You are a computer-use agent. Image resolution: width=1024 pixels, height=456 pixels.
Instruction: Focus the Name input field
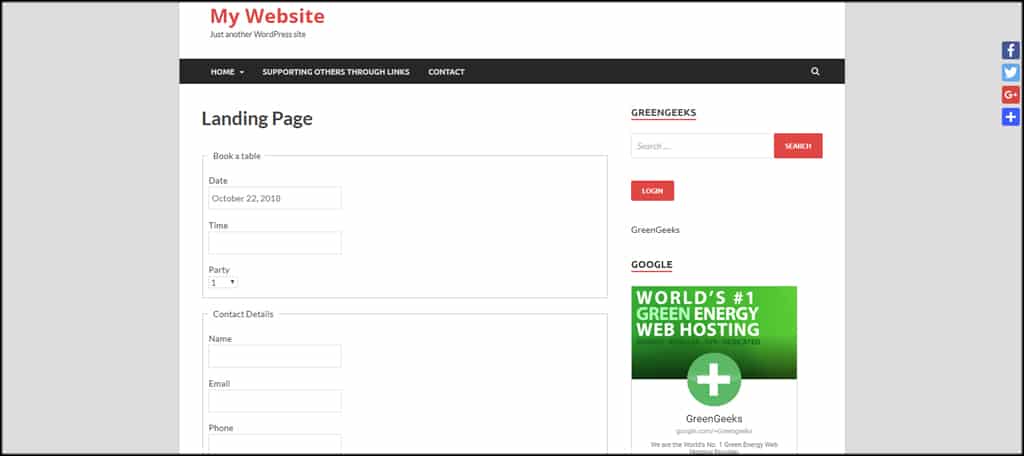[x=275, y=356]
